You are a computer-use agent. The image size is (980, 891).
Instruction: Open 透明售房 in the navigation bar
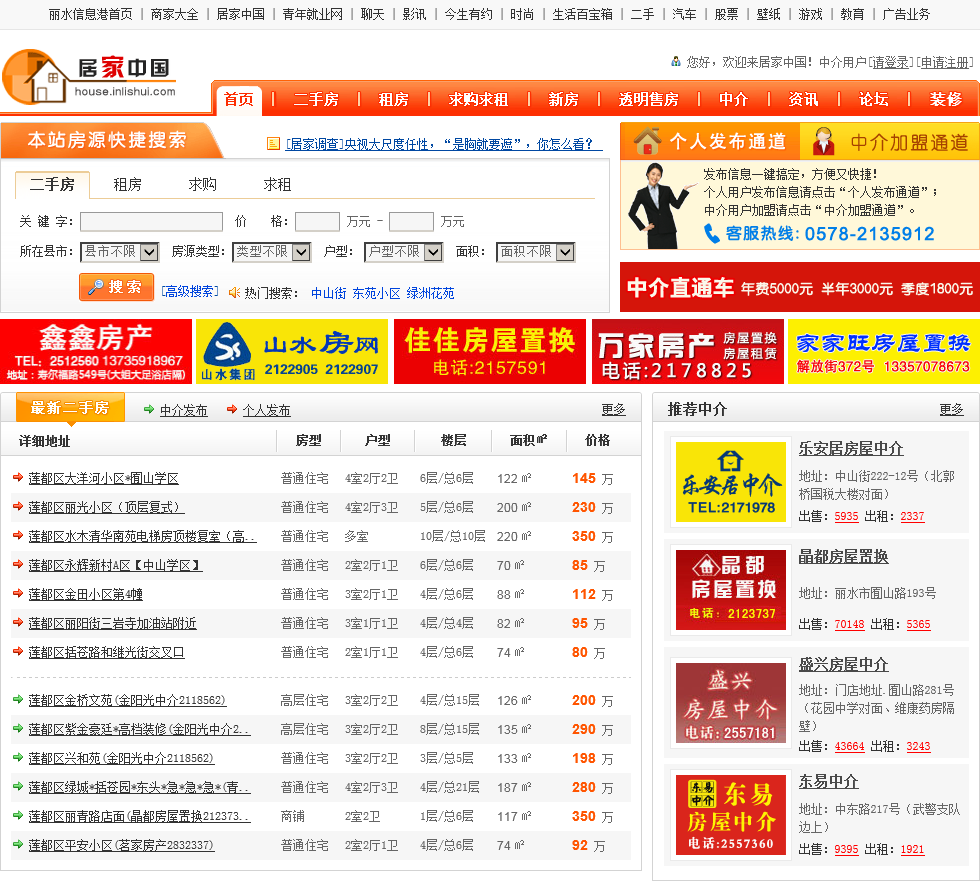(649, 99)
